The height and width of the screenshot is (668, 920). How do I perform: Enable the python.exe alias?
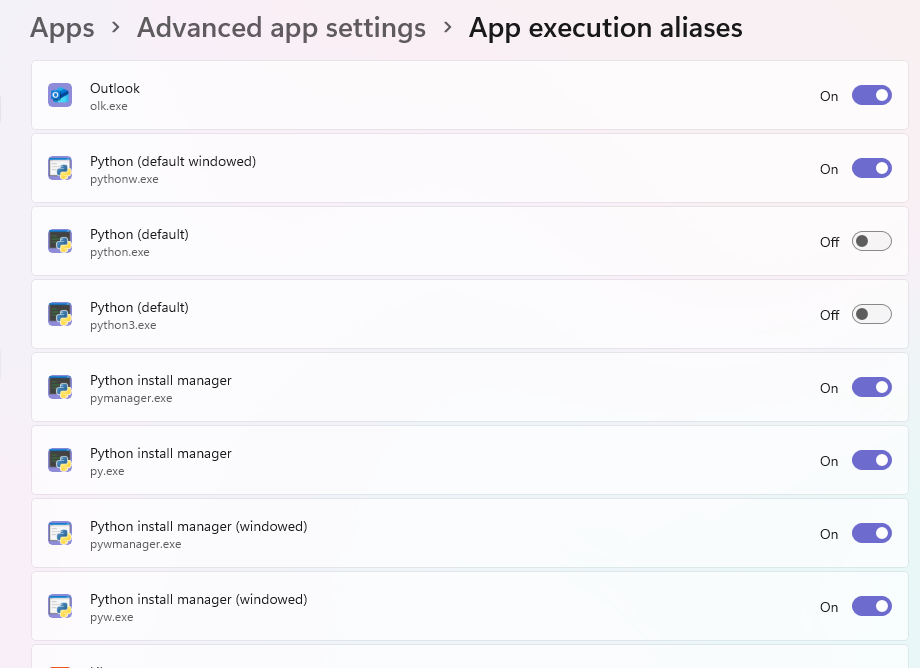(x=871, y=241)
